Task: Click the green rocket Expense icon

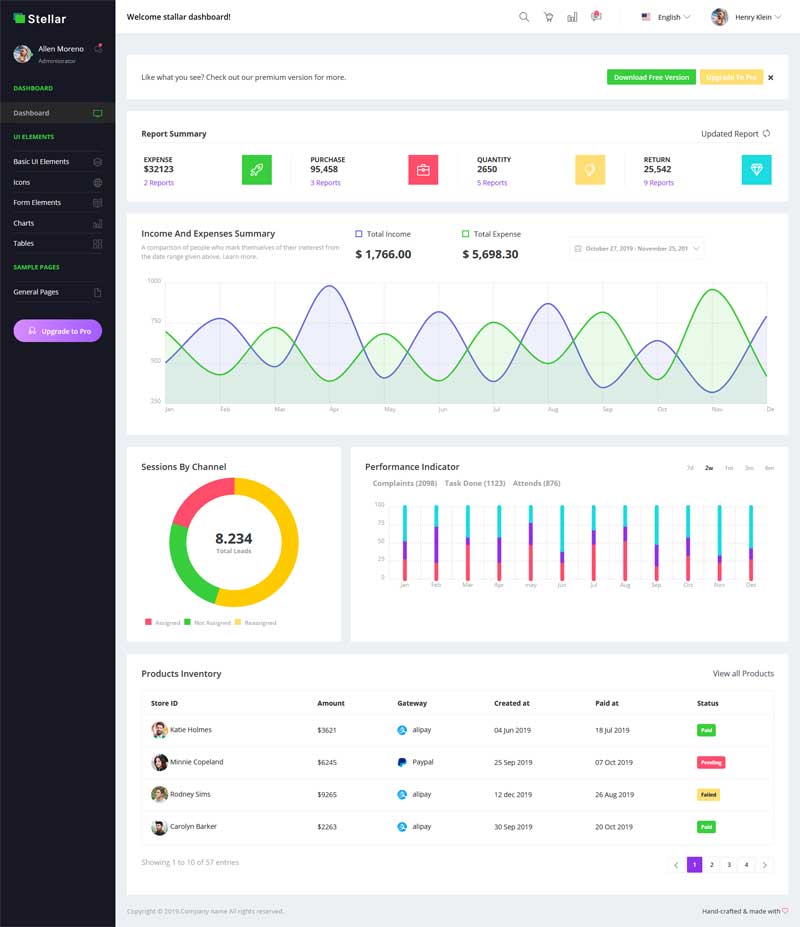Action: (x=257, y=170)
